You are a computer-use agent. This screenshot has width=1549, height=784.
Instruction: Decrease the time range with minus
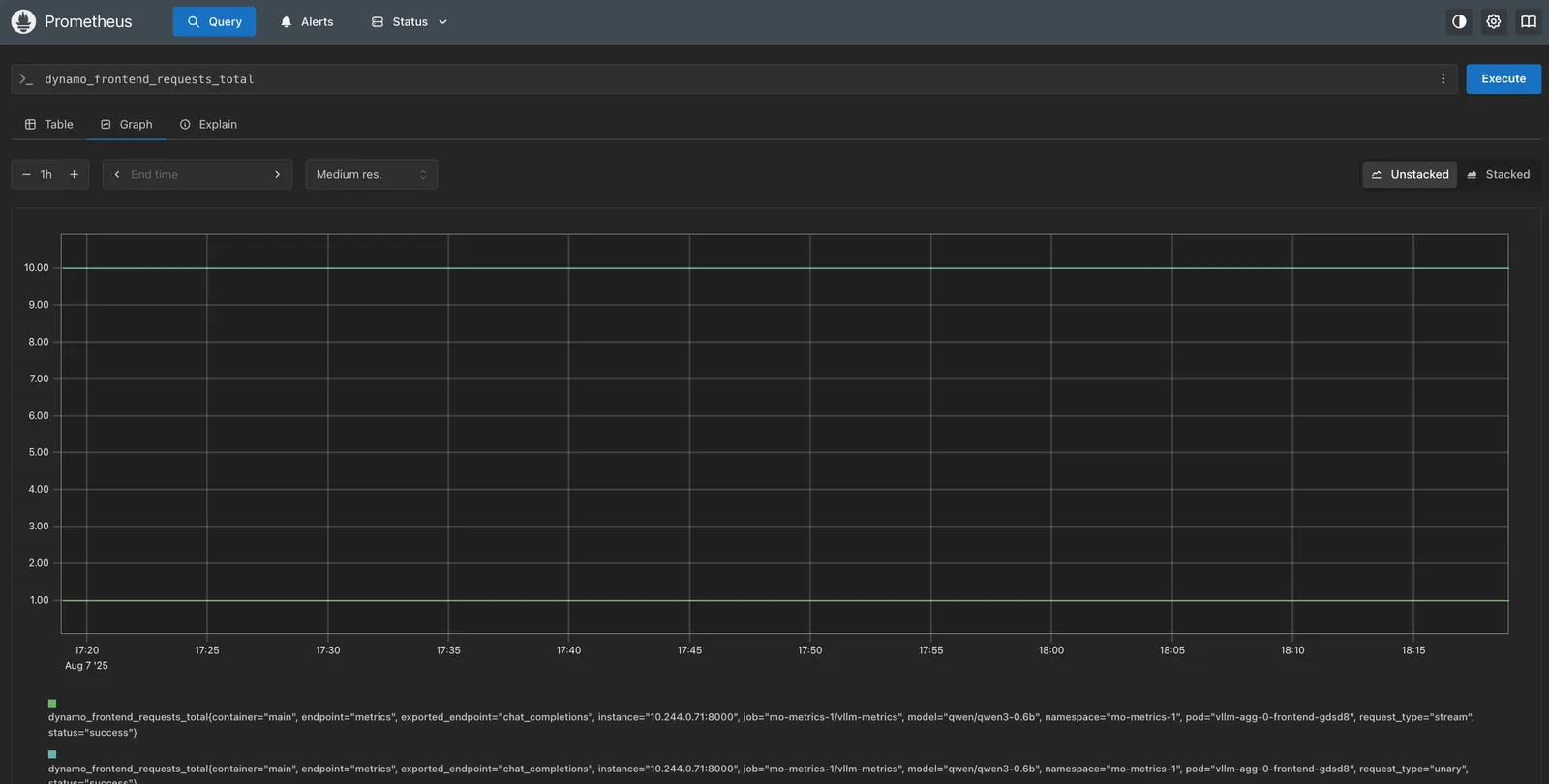coord(26,174)
